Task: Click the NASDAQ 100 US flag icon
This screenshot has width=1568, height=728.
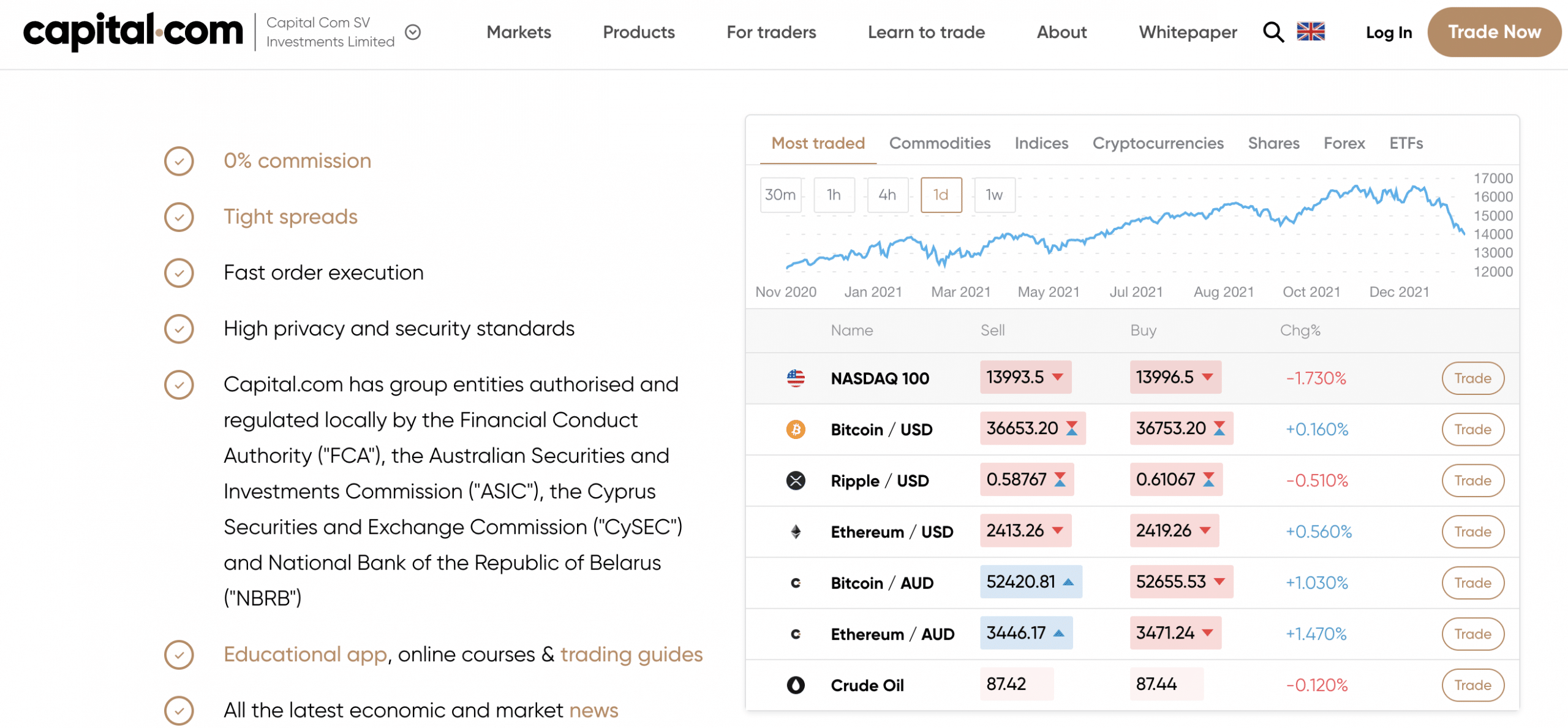Action: pyautogui.click(x=795, y=378)
